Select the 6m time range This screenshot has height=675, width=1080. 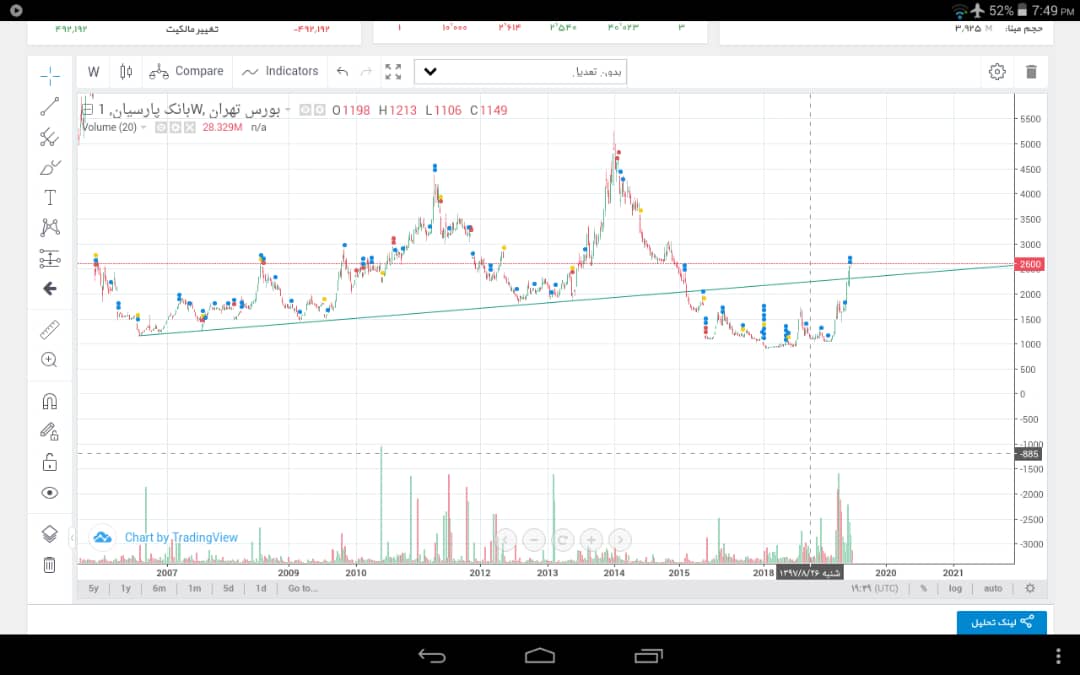tap(159, 588)
